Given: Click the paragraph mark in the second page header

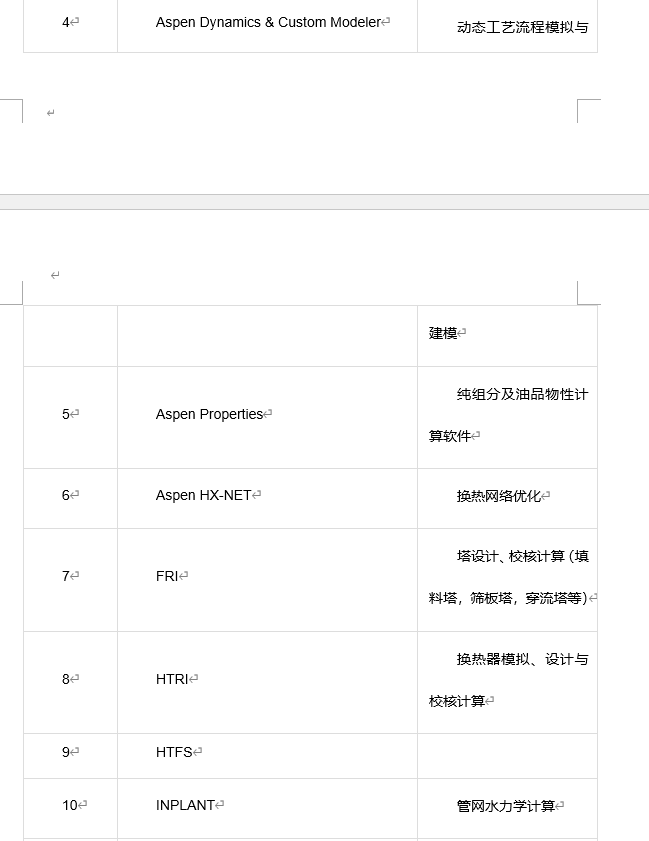Looking at the screenshot, I should (x=55, y=275).
